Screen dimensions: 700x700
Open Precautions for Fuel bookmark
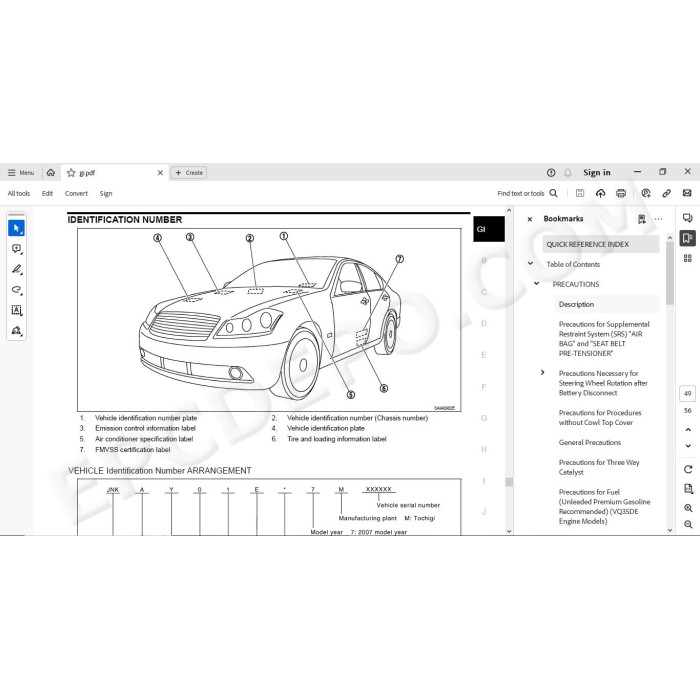604,506
